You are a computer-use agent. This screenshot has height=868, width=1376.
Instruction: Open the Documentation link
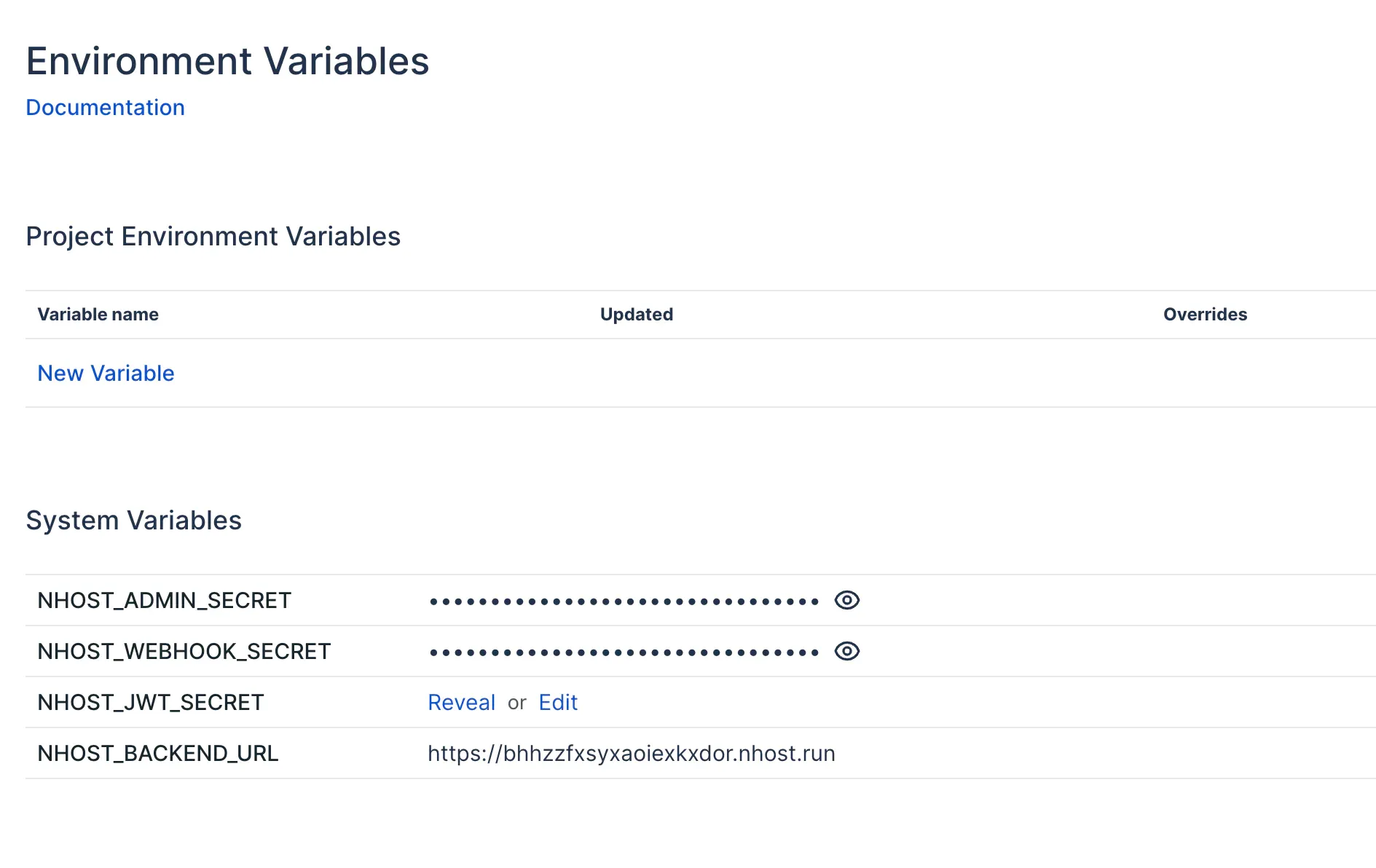(105, 107)
